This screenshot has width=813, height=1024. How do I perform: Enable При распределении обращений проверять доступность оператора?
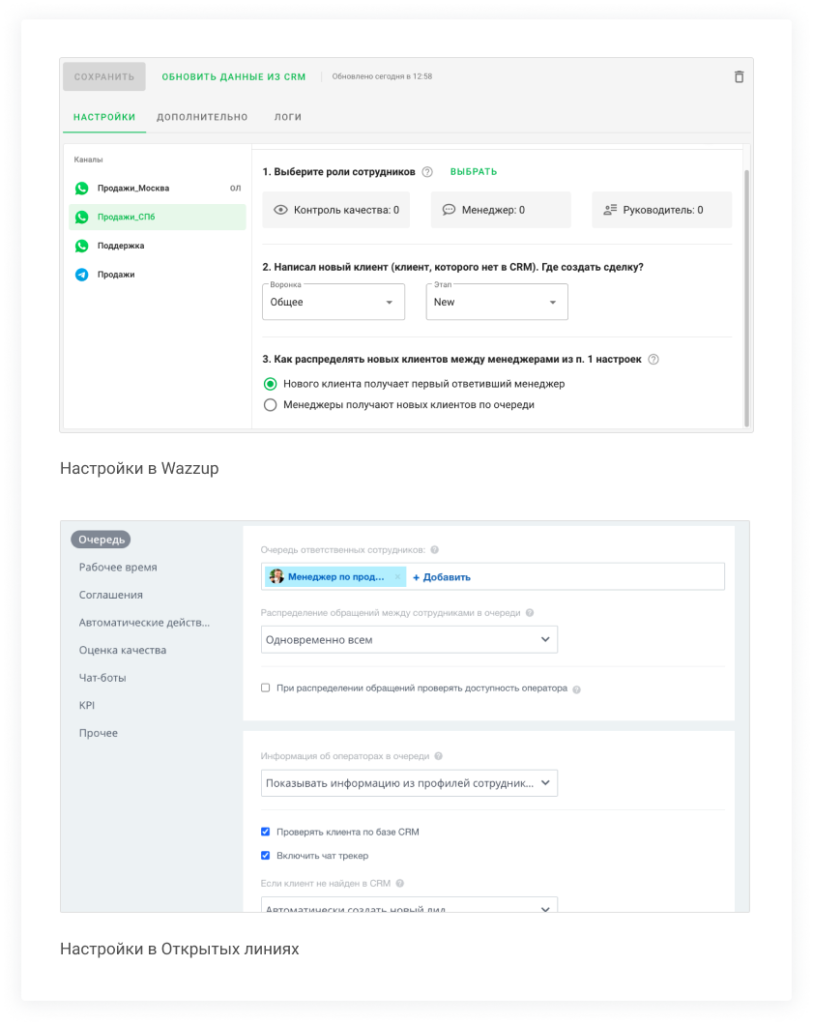pyautogui.click(x=265, y=688)
